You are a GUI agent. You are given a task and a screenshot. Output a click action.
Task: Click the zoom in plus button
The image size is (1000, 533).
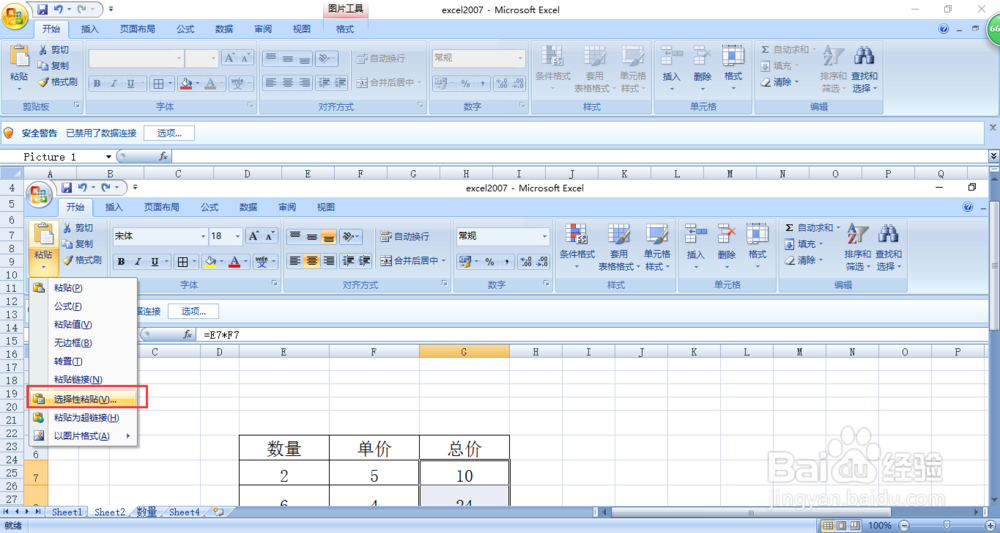[990, 525]
